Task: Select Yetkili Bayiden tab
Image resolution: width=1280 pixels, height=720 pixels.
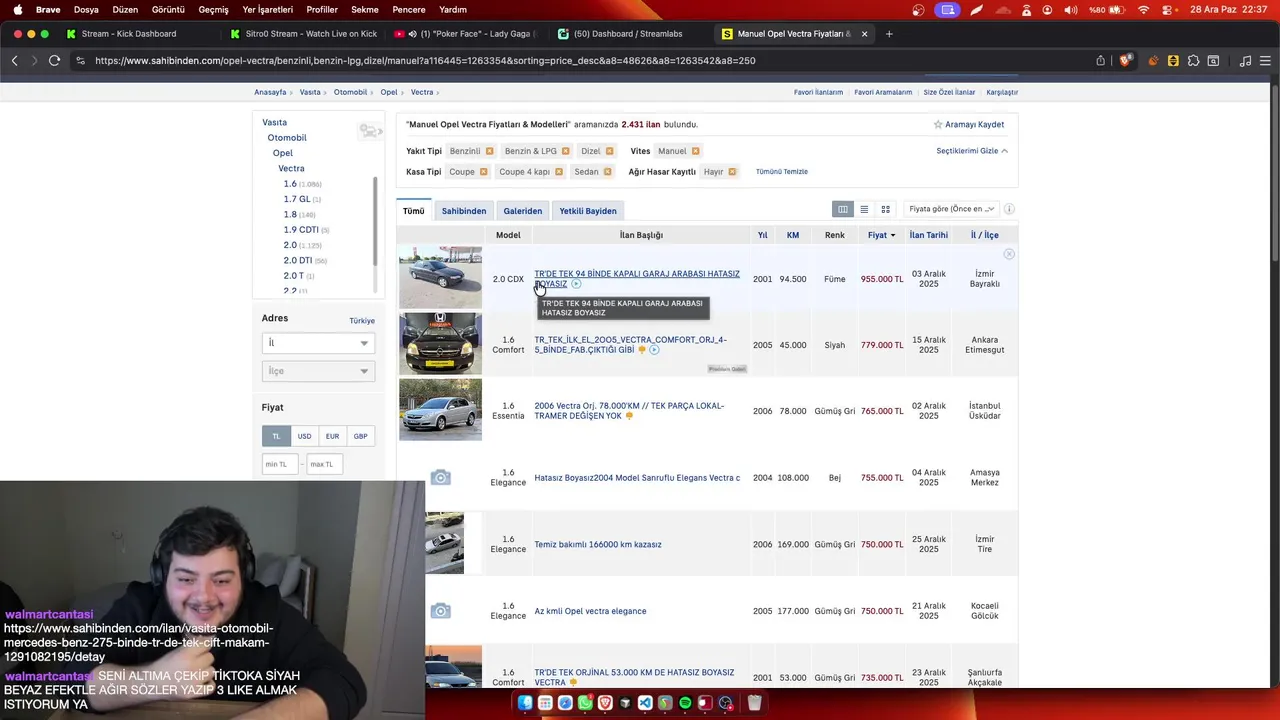Action: click(588, 211)
